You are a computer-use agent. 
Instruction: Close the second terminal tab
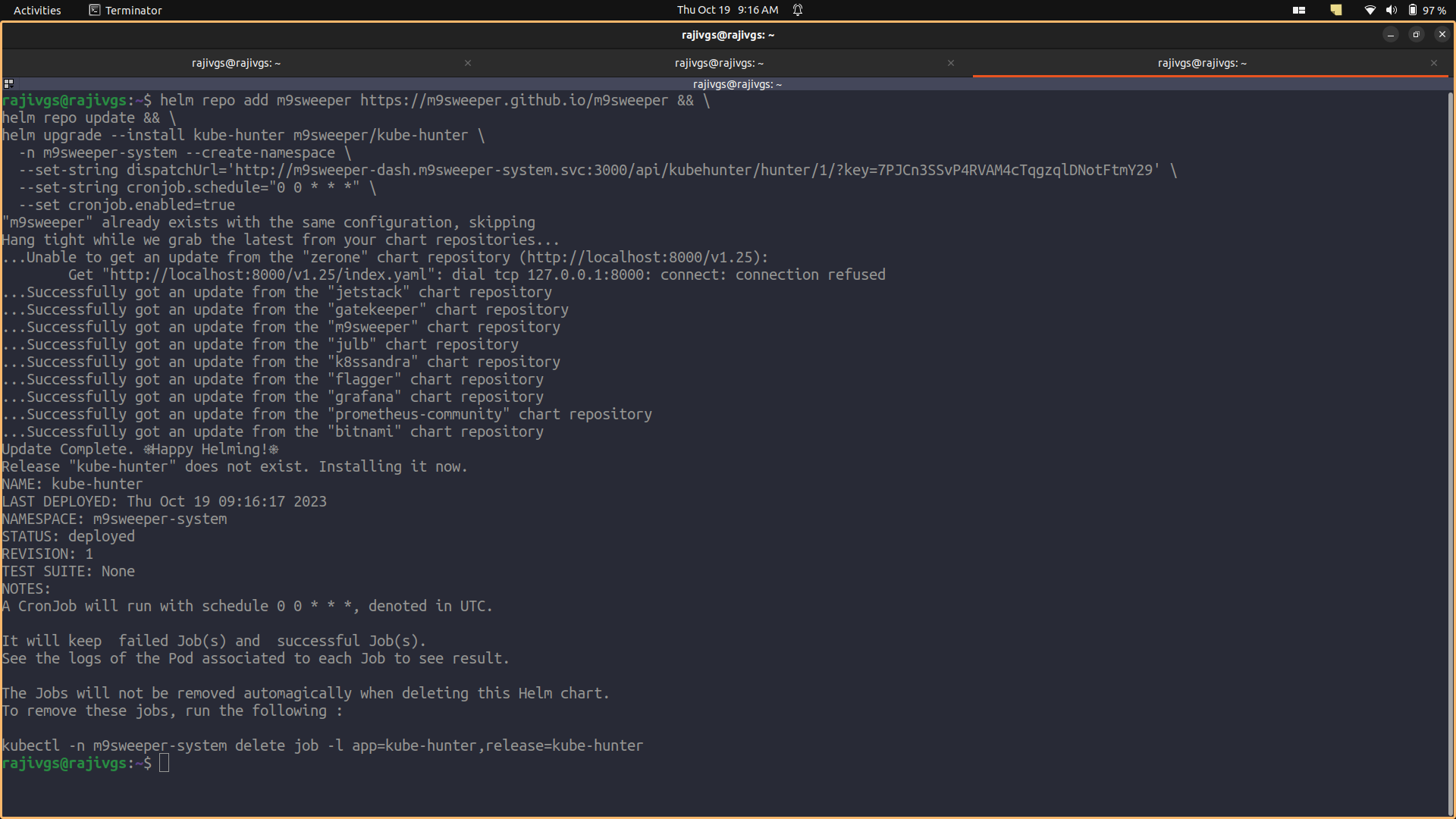(951, 63)
